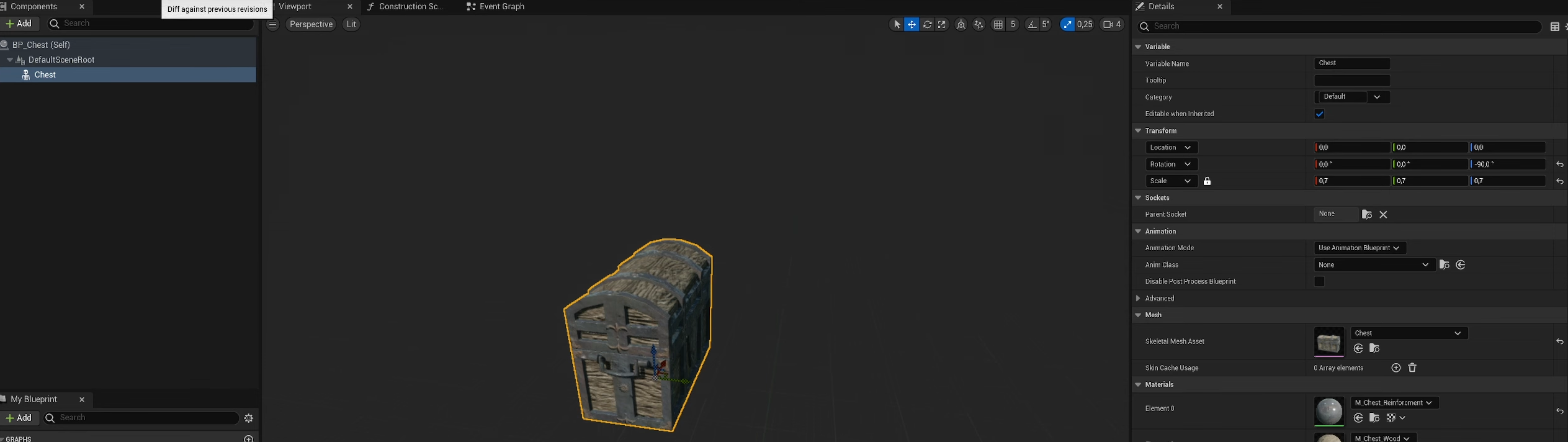The image size is (1568, 442).
Task: Browse to Skeletal Mesh in Content Browser
Action: click(1374, 349)
